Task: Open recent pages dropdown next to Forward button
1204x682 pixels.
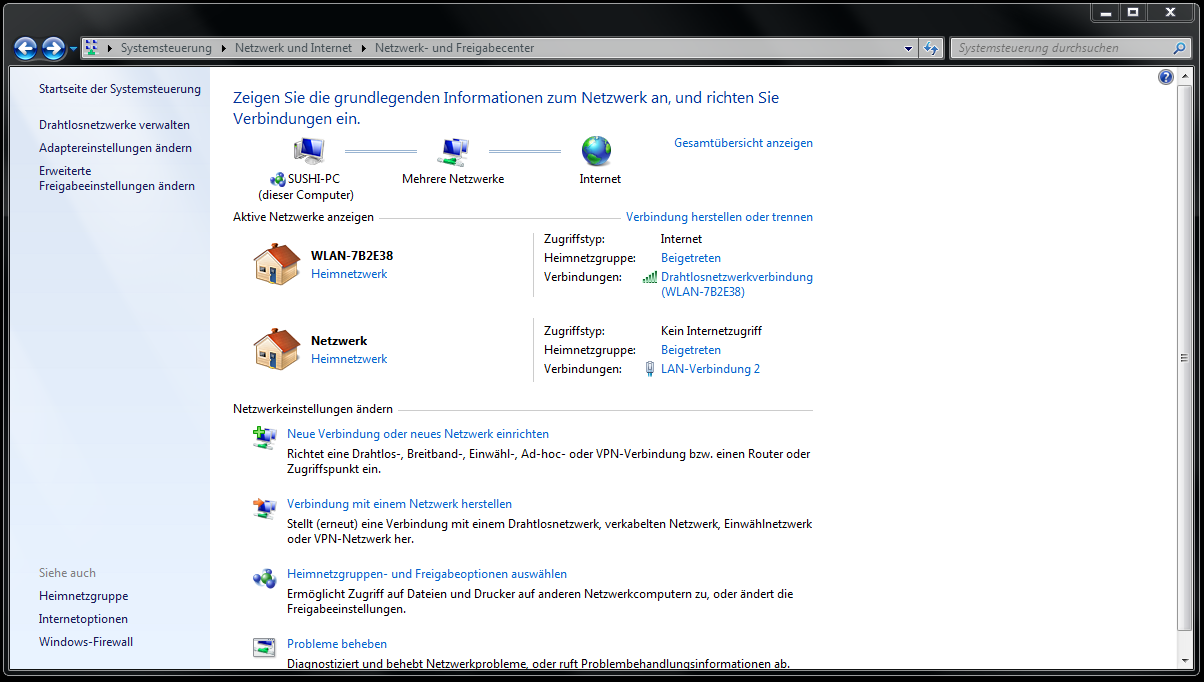Action: click(x=74, y=49)
